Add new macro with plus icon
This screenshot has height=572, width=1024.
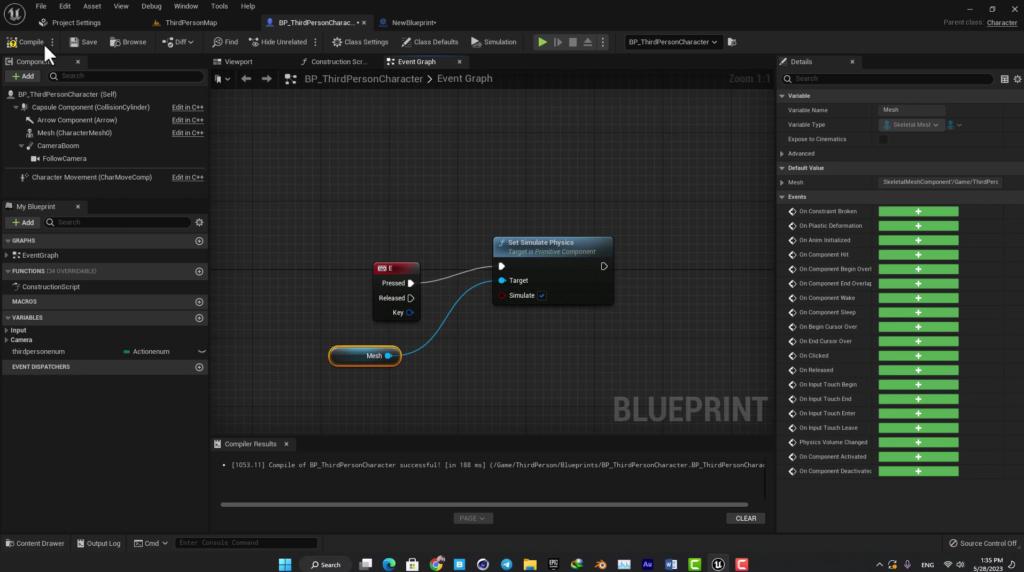(199, 302)
